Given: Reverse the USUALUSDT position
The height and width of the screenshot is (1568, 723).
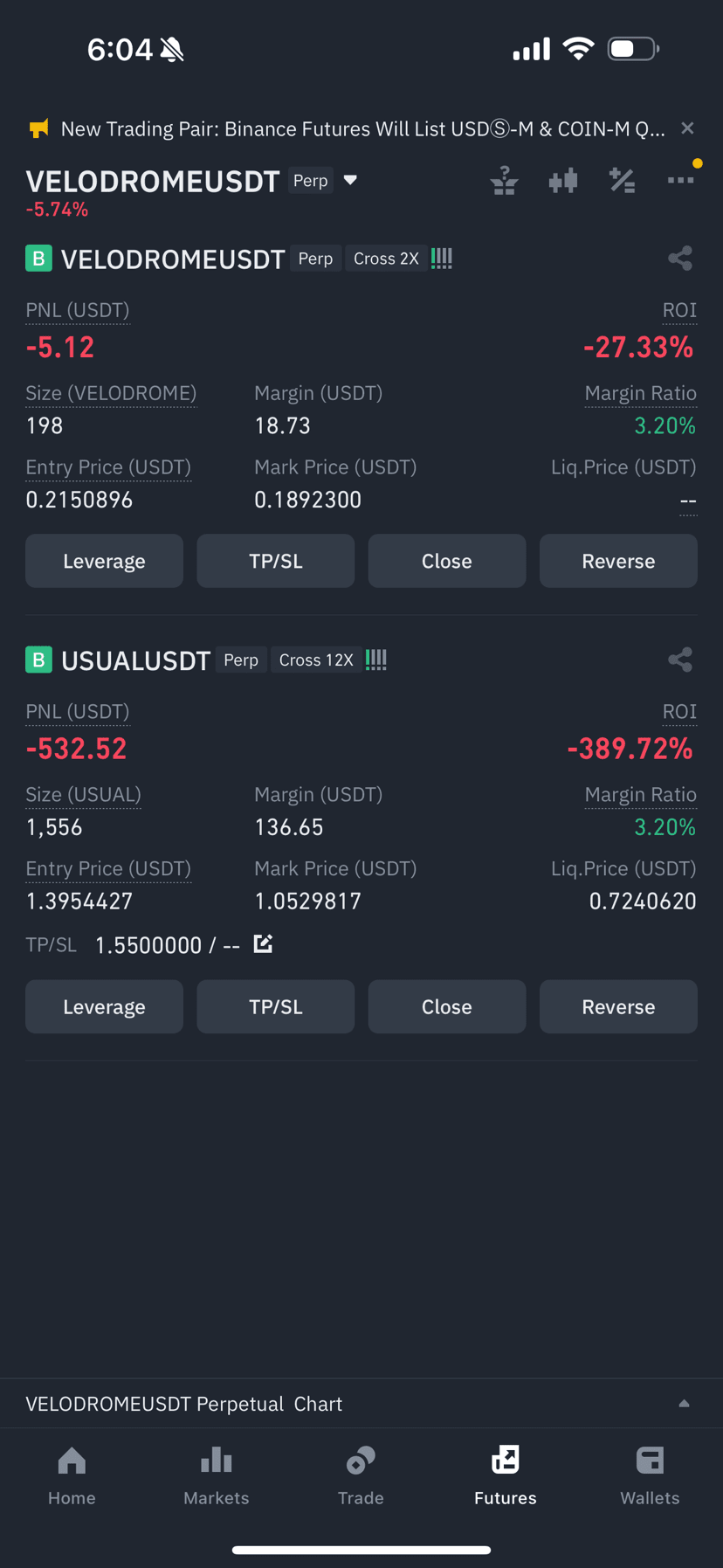Looking at the screenshot, I should point(618,1006).
